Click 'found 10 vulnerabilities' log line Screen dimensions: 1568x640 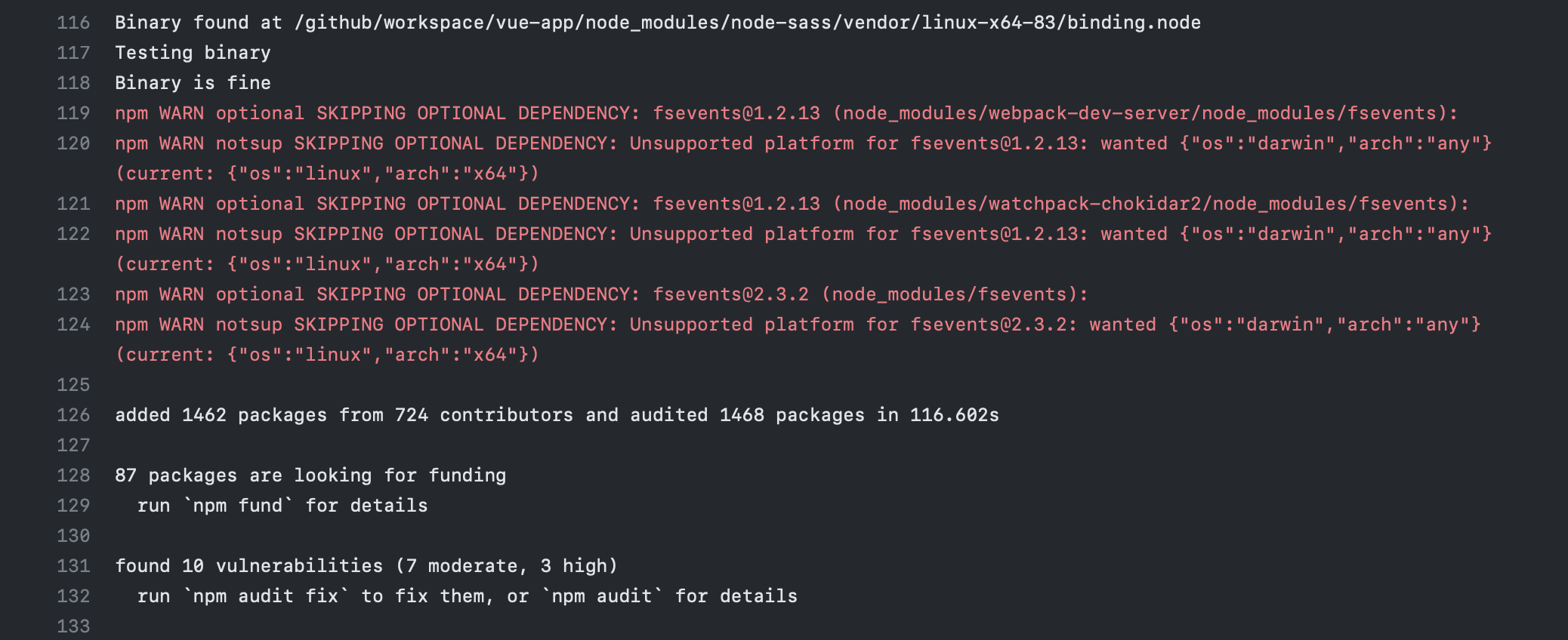pyautogui.click(x=366, y=566)
